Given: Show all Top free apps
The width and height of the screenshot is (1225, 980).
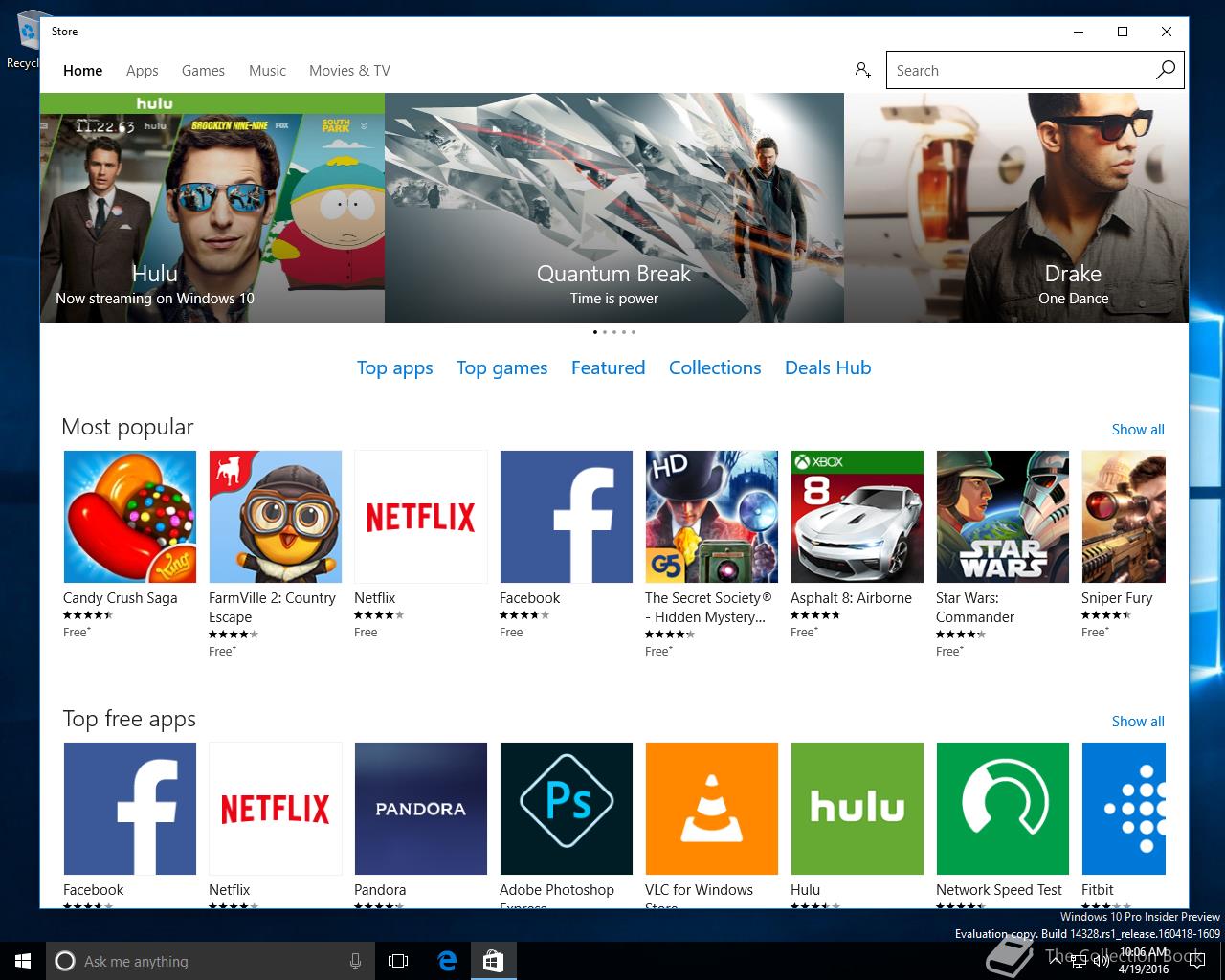Looking at the screenshot, I should click(x=1138, y=722).
